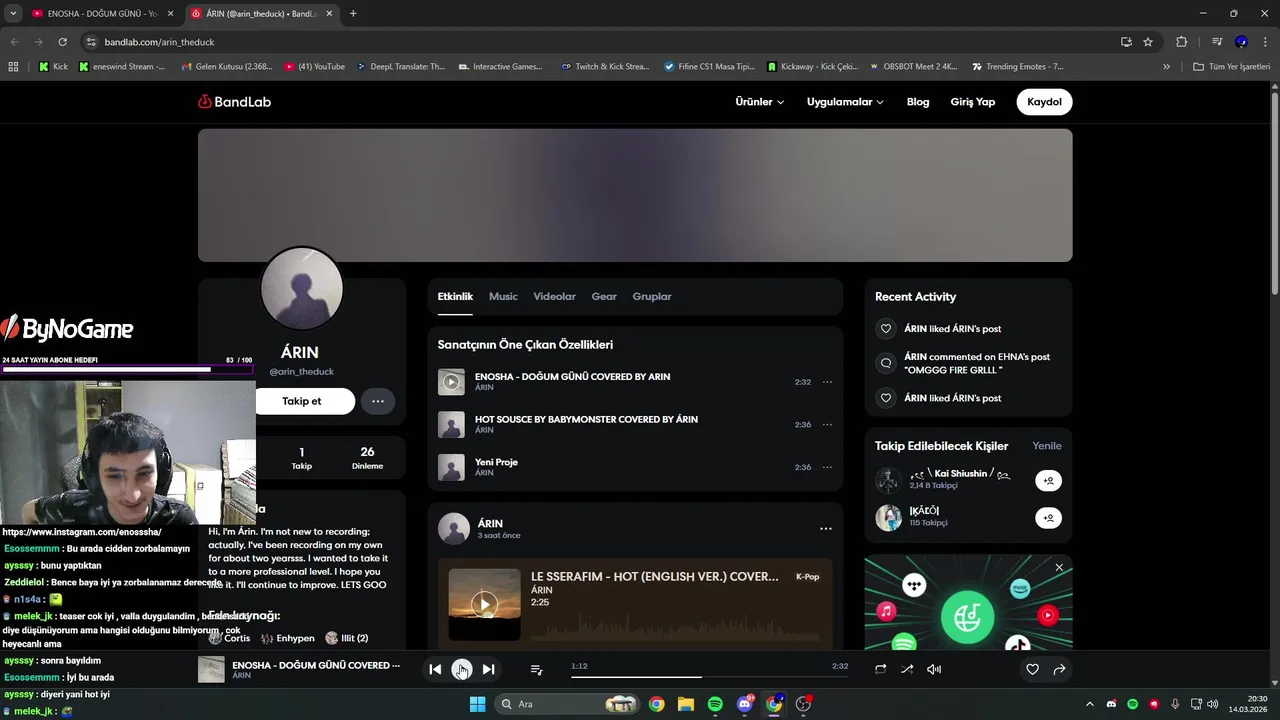
Task: Open HOT SOUSCE BY BABYMONSTER COVERED BY ÁRIN
Action: (586, 419)
